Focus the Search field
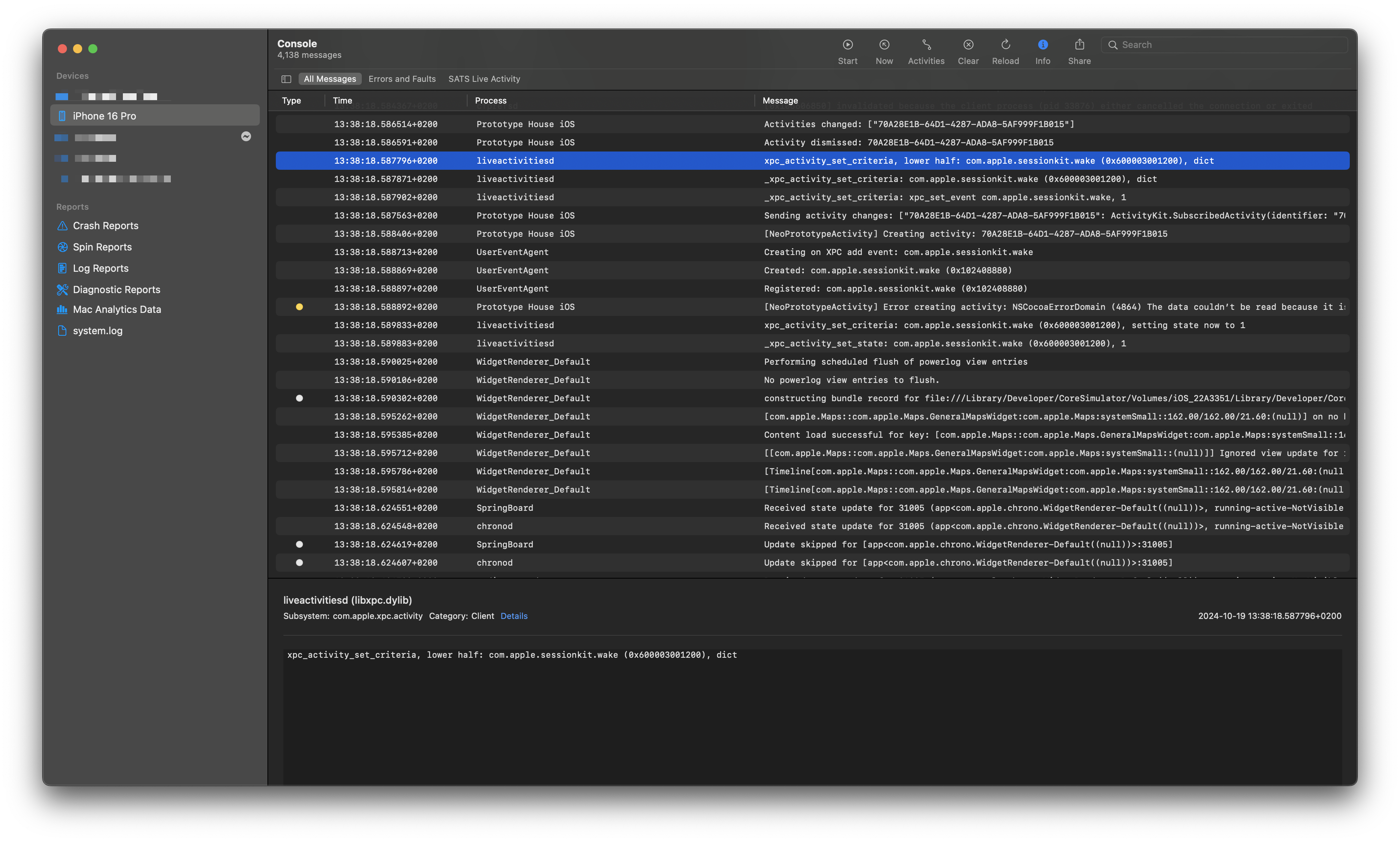 pos(1224,45)
